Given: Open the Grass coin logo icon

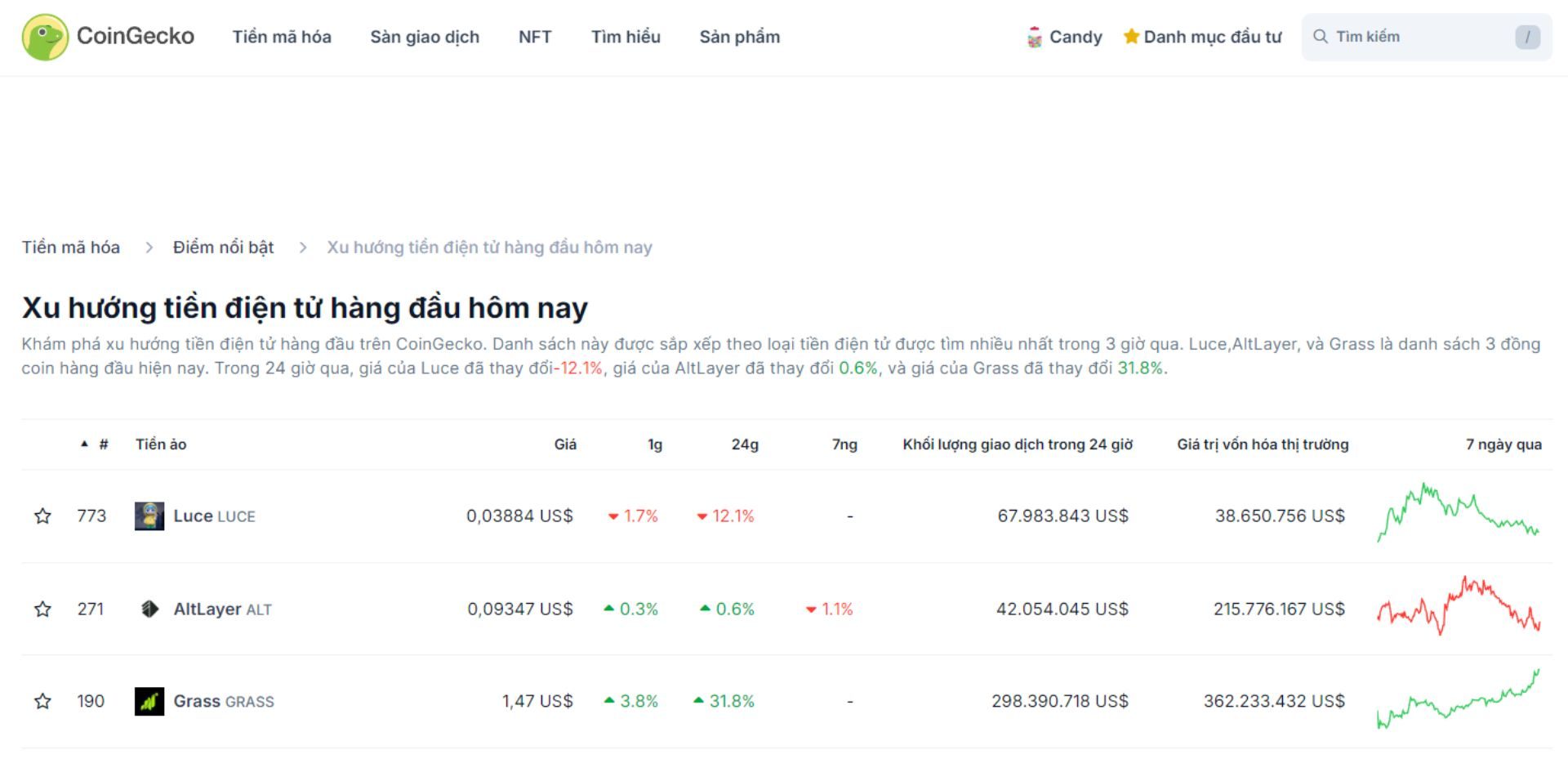Looking at the screenshot, I should click(148, 701).
